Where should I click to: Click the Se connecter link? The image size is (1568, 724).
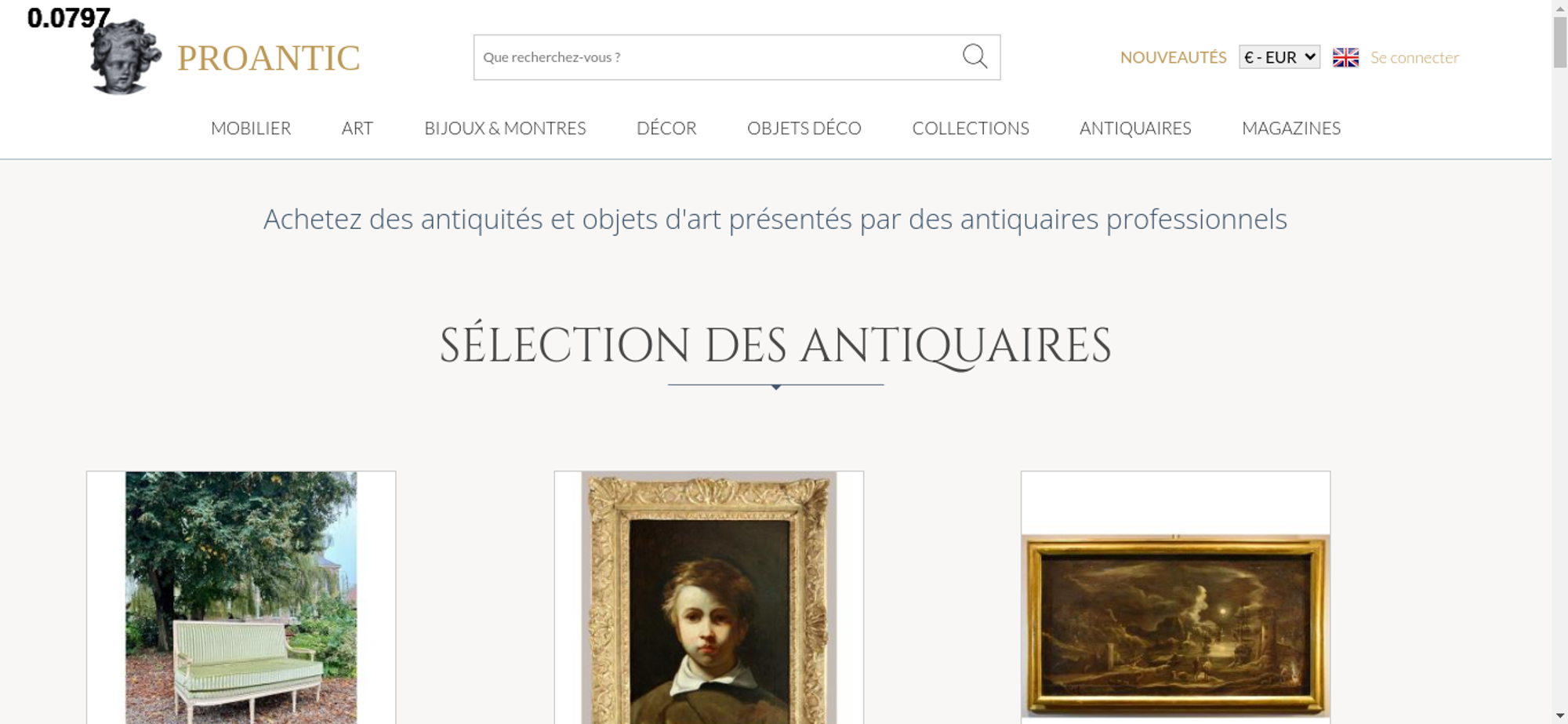tap(1414, 57)
